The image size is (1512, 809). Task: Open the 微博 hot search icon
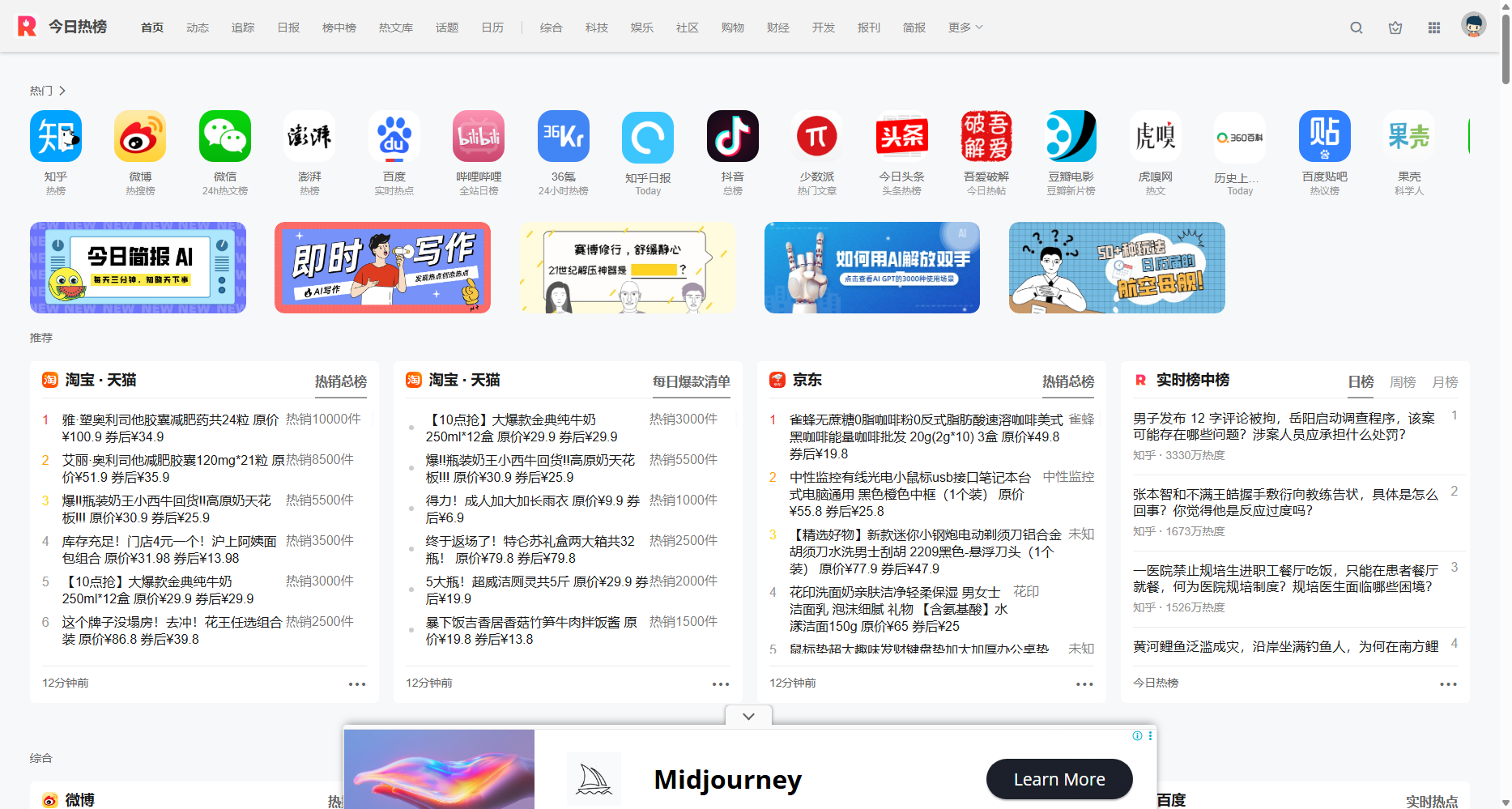click(x=140, y=136)
